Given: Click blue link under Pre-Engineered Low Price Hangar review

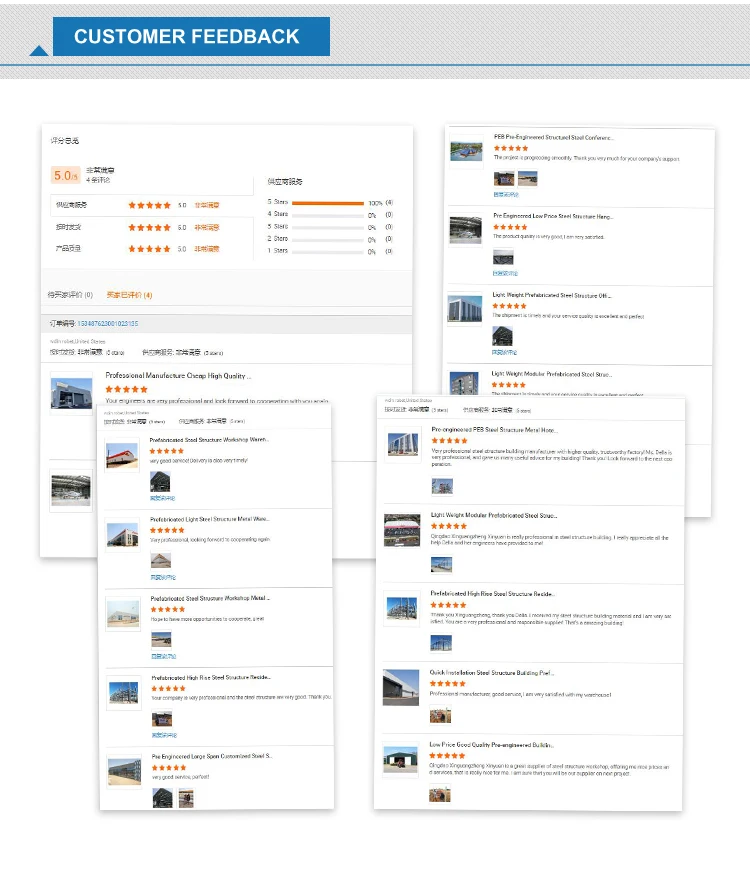Looking at the screenshot, I should (x=505, y=273).
